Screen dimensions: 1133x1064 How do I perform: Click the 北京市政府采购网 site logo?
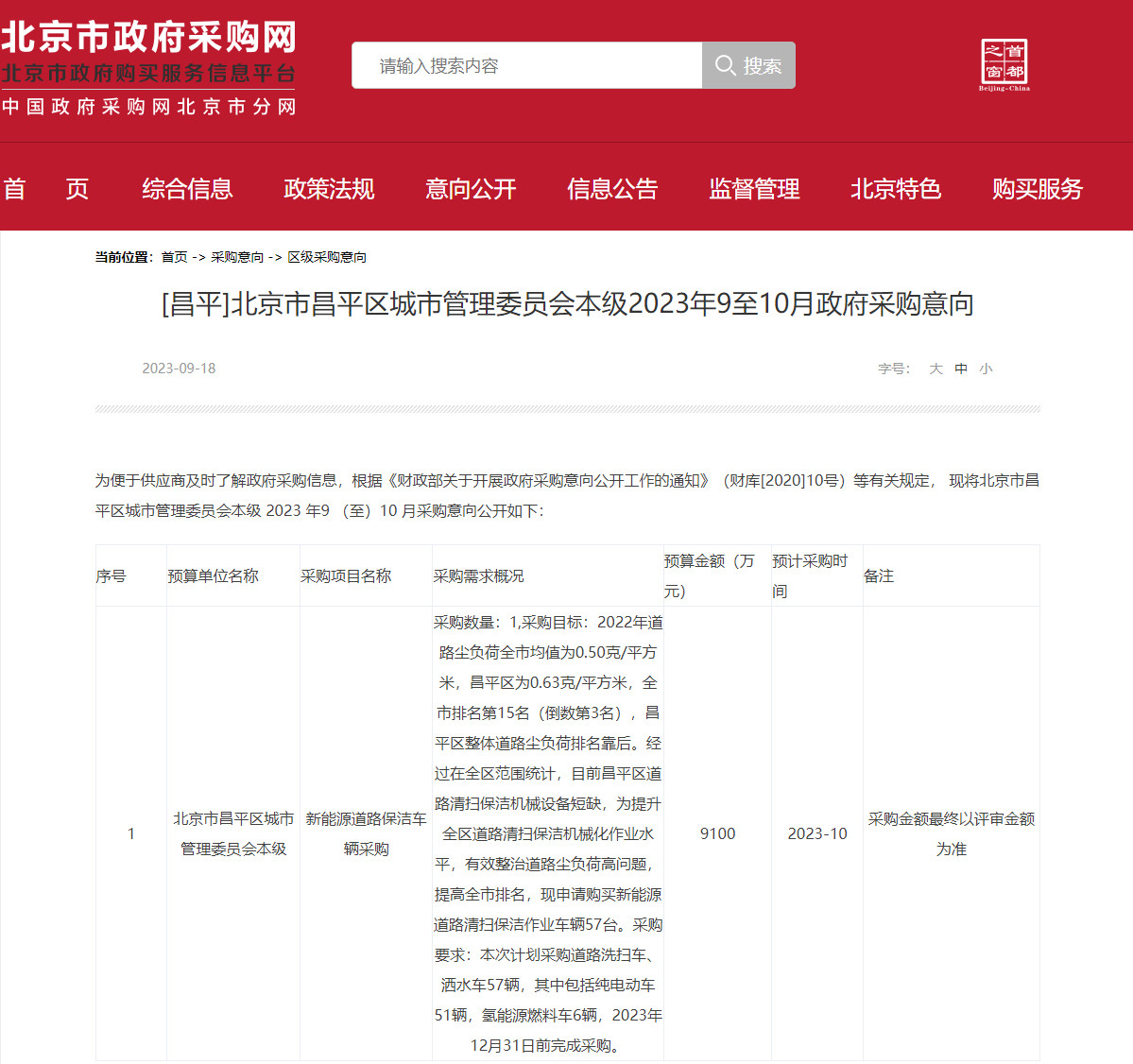click(149, 36)
